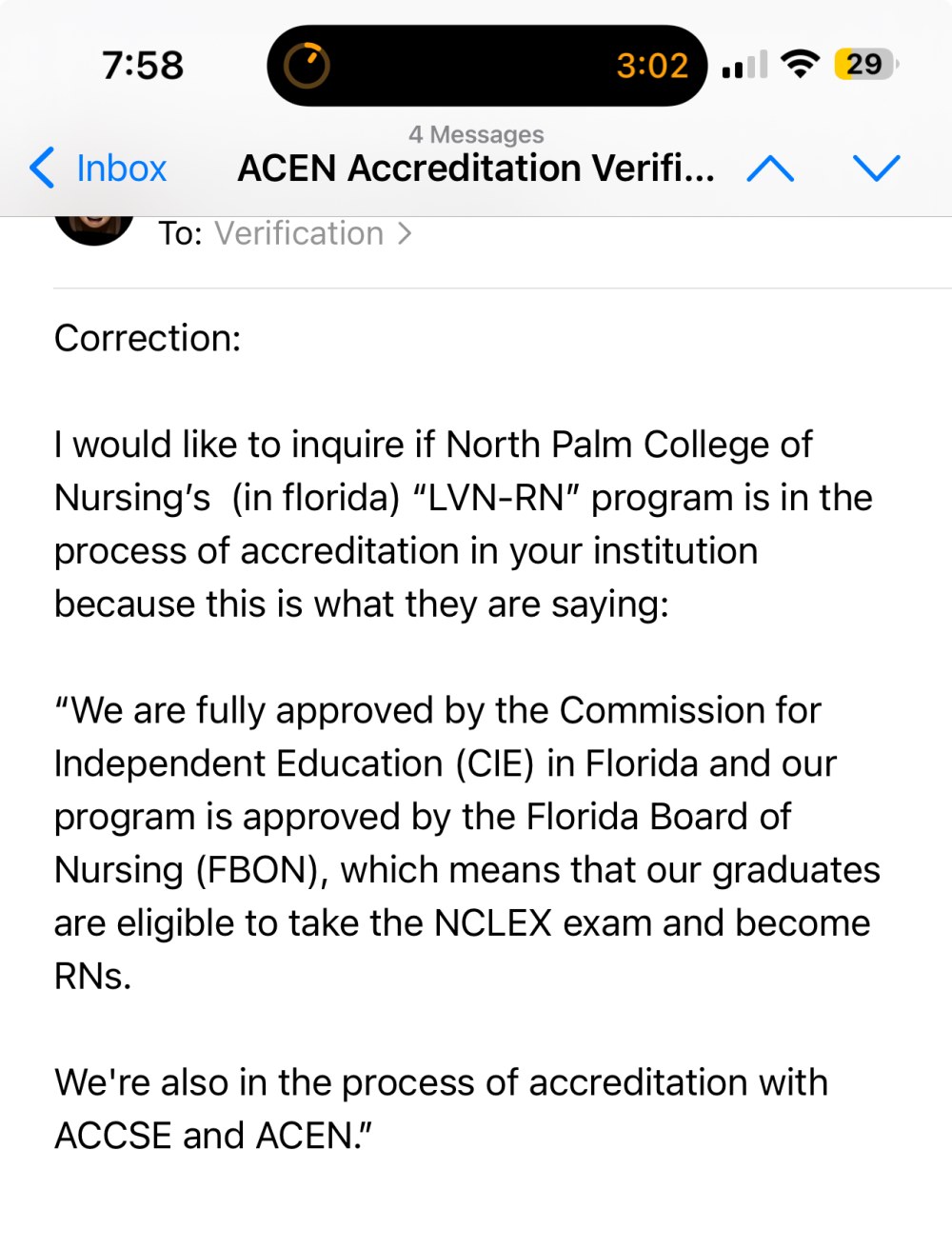952x1248 pixels.
Task: Tap the back chevron next to Inbox
Action: (42, 168)
